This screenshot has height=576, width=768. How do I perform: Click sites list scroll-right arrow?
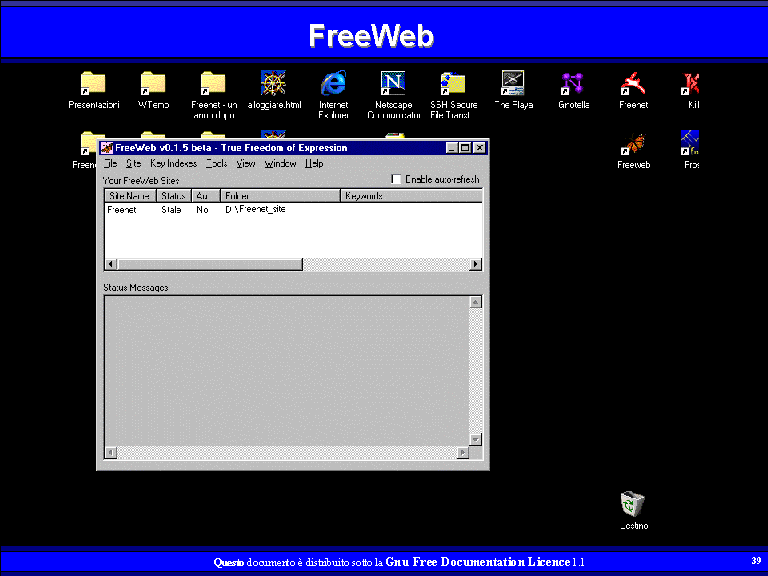pos(475,264)
